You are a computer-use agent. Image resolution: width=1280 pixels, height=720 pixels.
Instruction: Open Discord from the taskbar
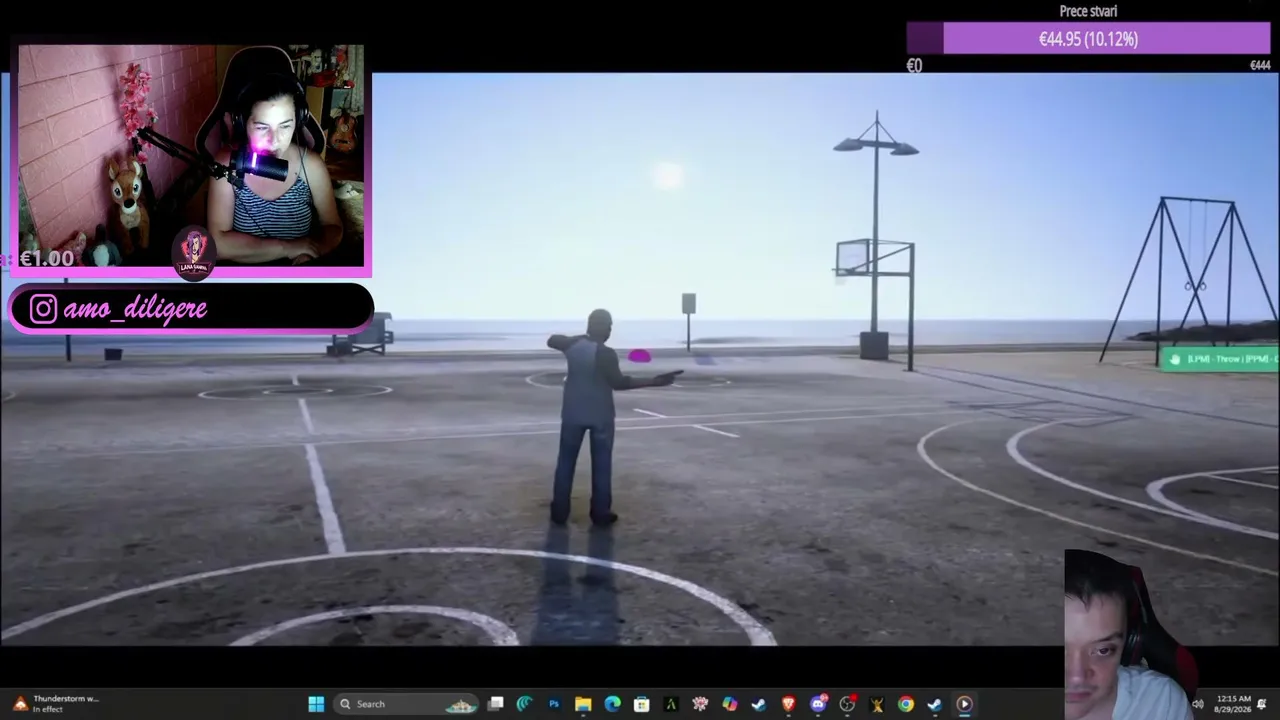[818, 704]
